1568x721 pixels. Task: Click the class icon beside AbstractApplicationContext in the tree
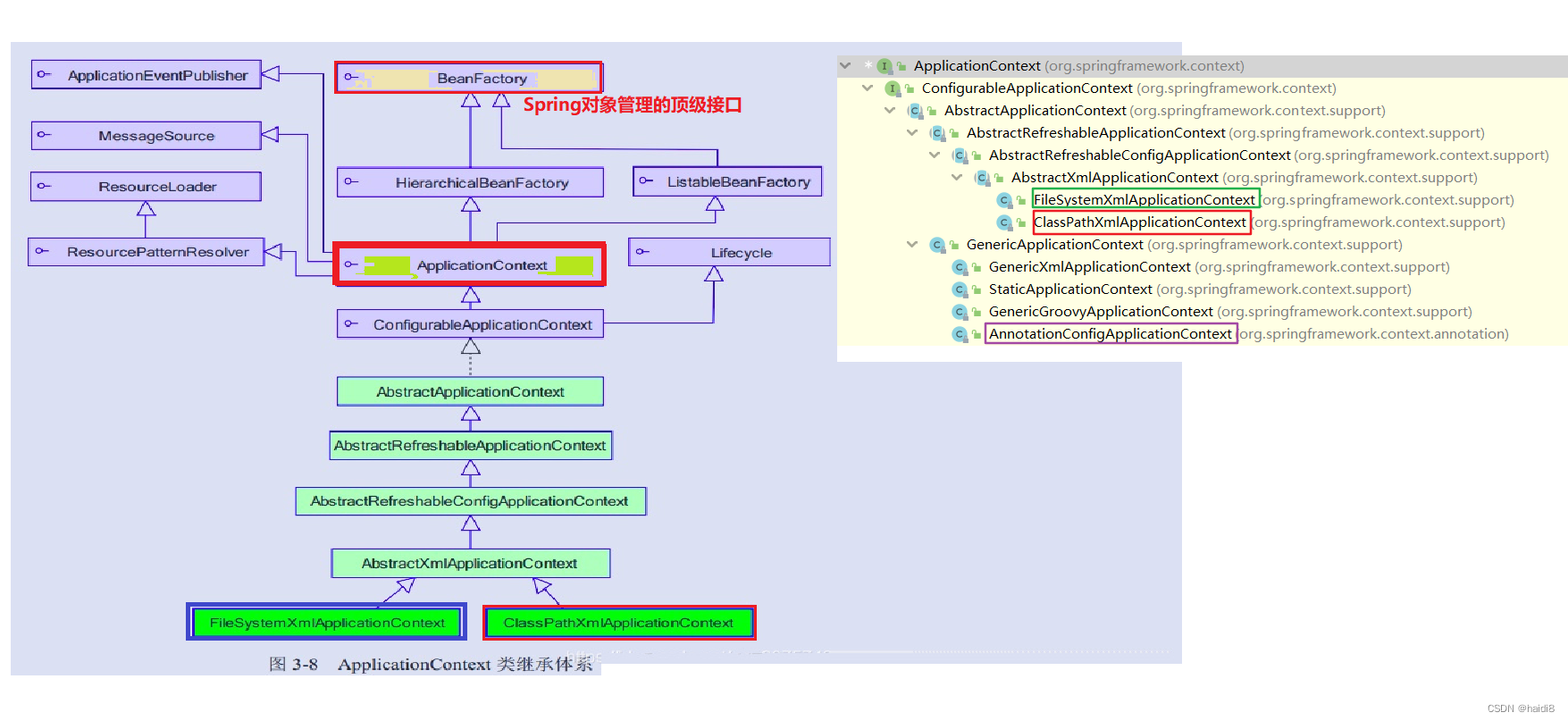(915, 111)
